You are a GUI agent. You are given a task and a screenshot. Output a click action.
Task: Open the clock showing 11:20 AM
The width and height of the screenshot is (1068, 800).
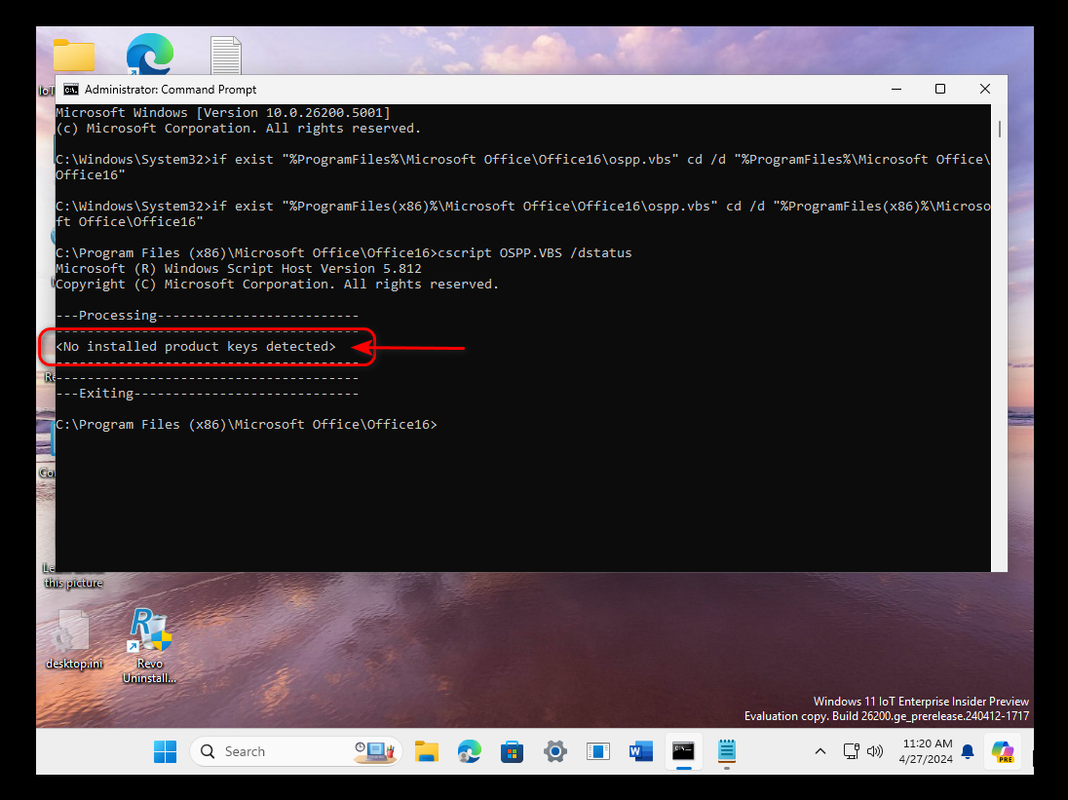926,752
